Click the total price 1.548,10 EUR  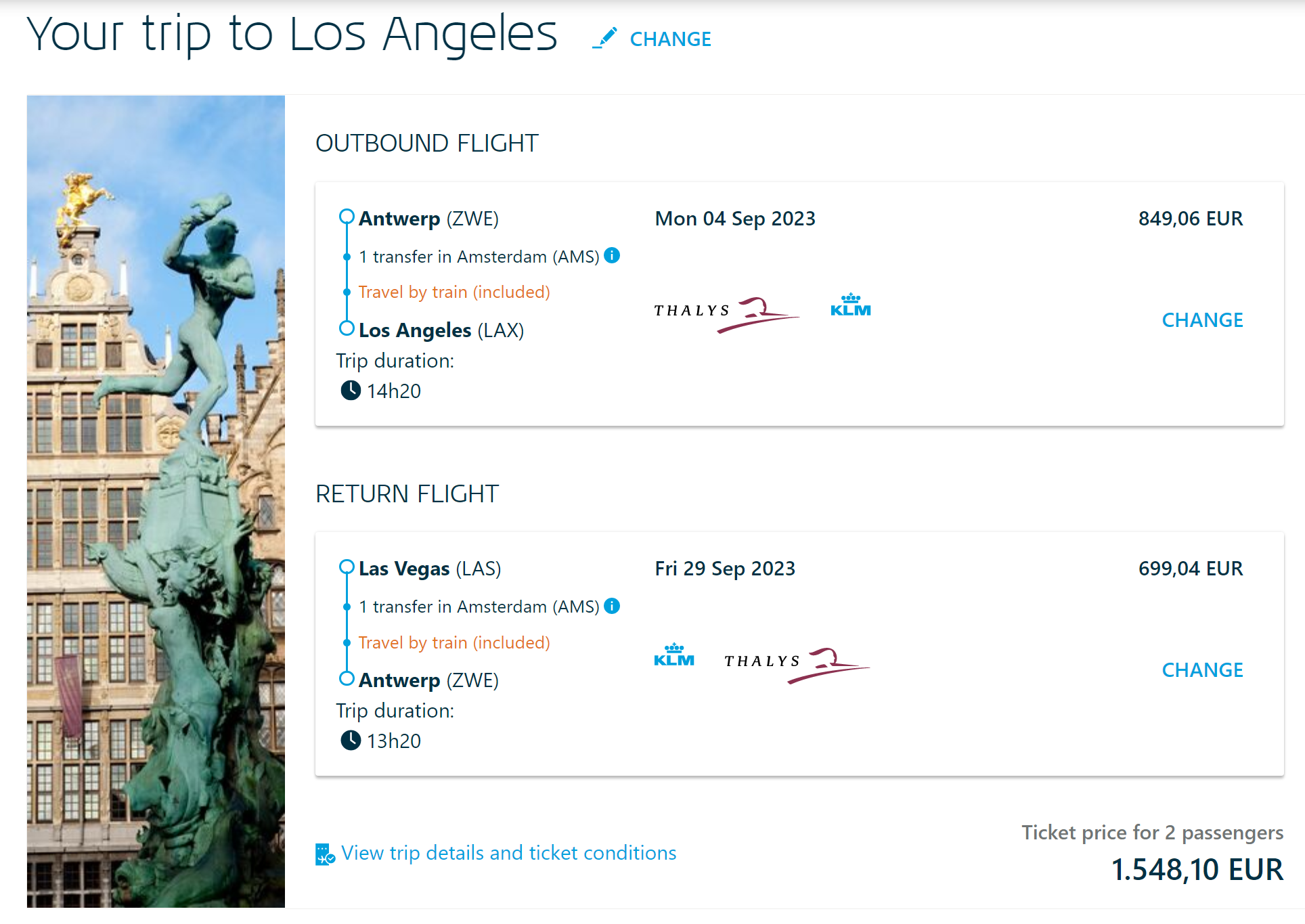click(x=1197, y=870)
